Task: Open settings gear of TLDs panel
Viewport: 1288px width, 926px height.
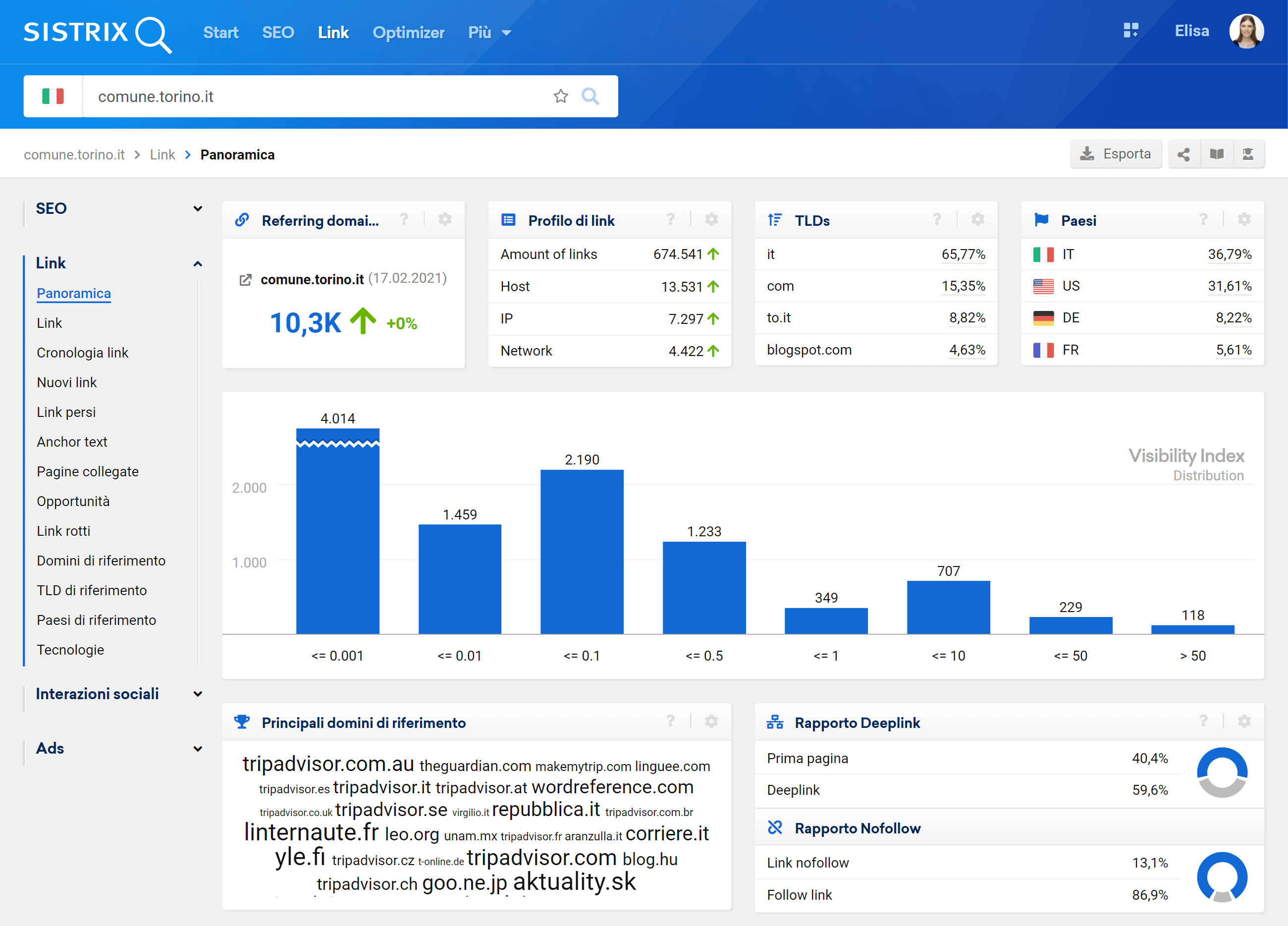Action: tap(977, 220)
